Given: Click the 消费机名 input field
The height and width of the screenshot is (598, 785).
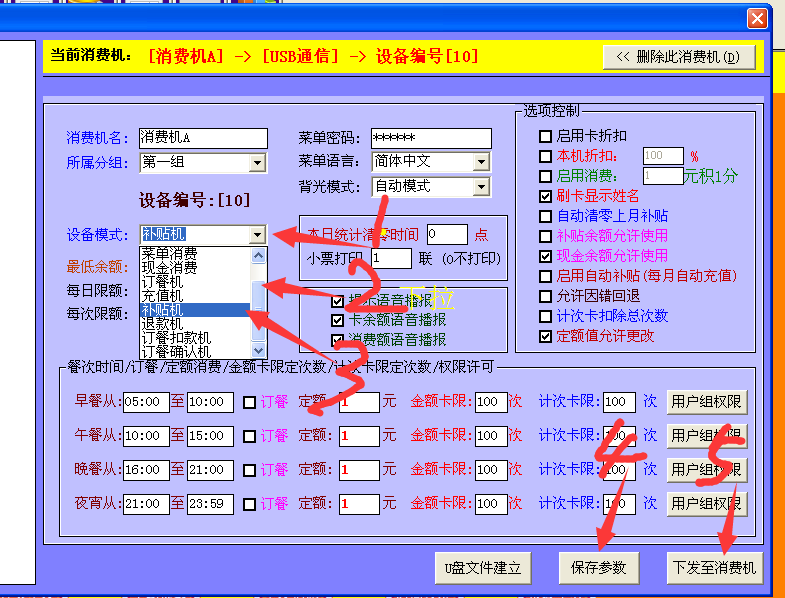Looking at the screenshot, I should tap(203, 138).
